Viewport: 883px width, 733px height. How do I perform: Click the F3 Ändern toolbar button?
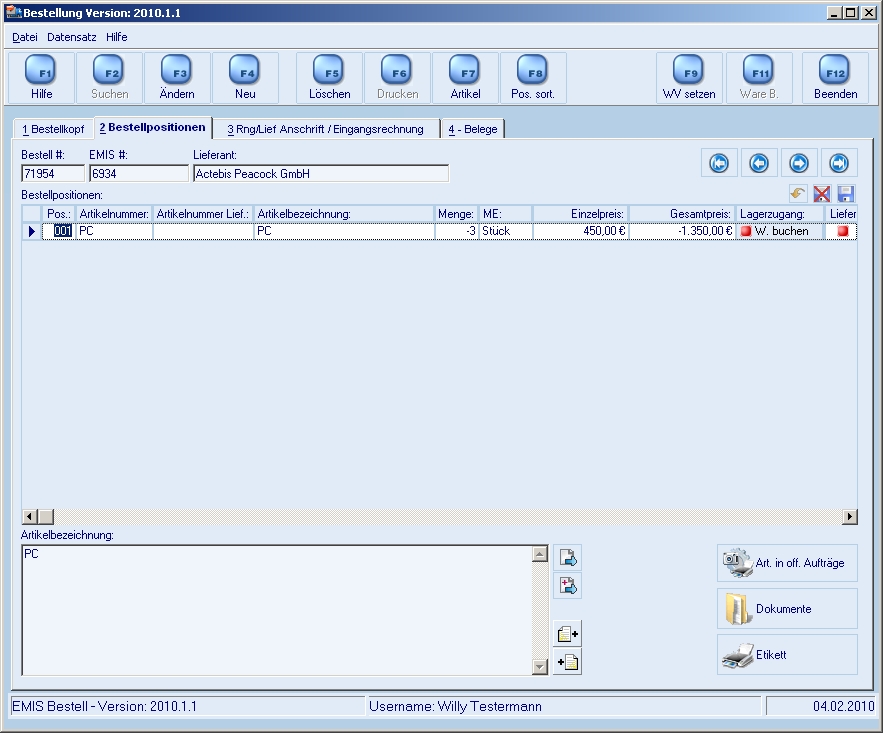[x=177, y=78]
